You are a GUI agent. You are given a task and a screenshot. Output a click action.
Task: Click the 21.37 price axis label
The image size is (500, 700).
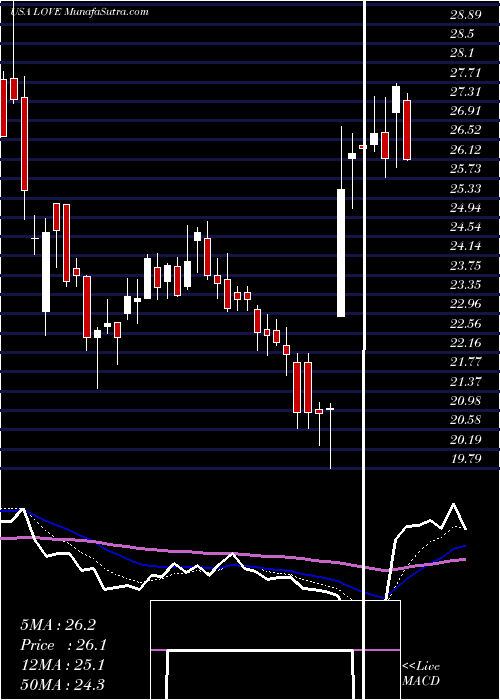[466, 381]
